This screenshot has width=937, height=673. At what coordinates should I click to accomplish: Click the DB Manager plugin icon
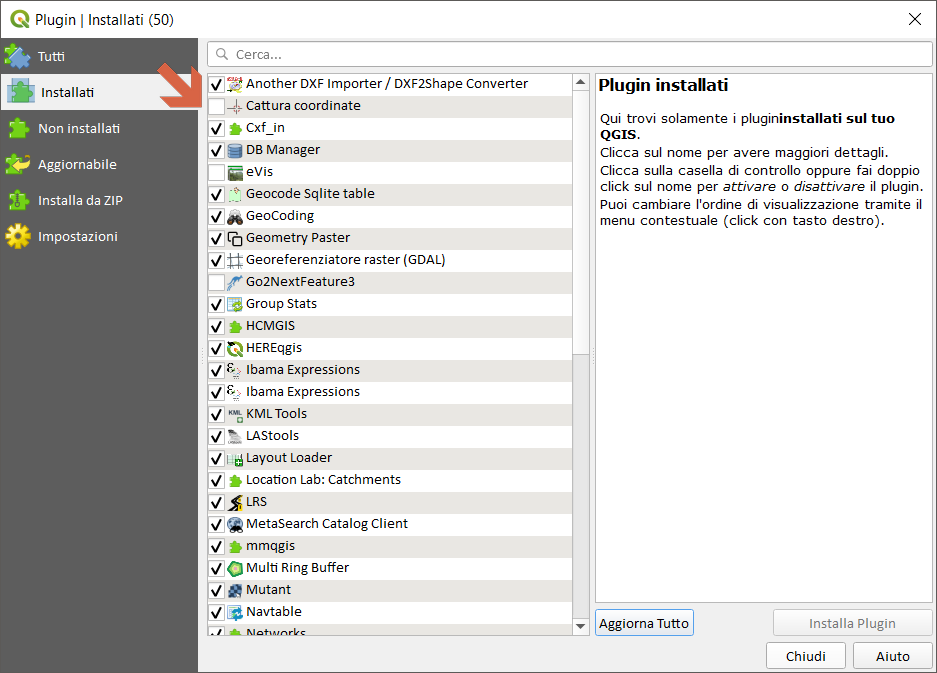click(x=235, y=150)
